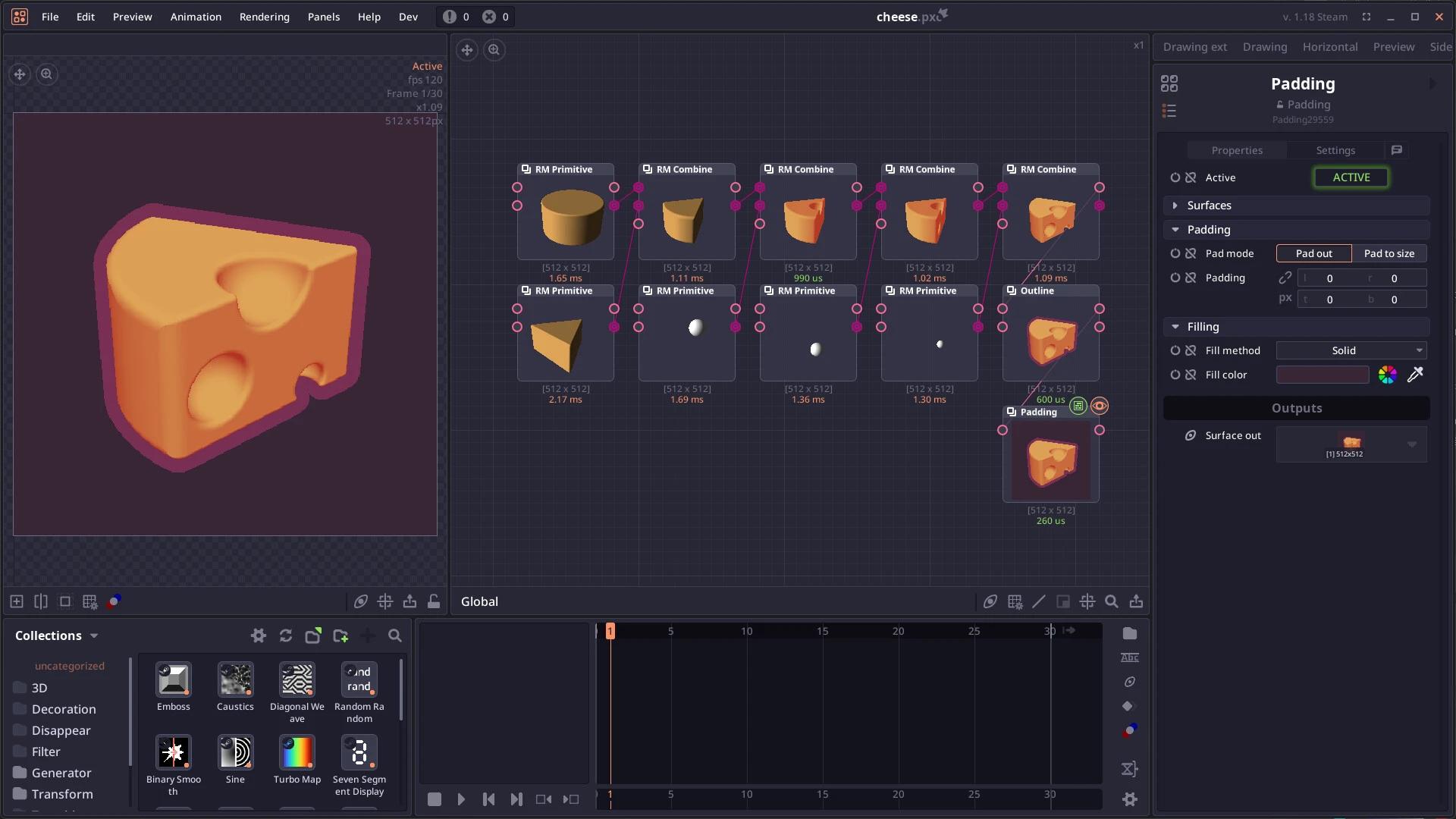Image resolution: width=1456 pixels, height=819 pixels.
Task: Toggle the eye visibility on the Padding node
Action: [1099, 406]
